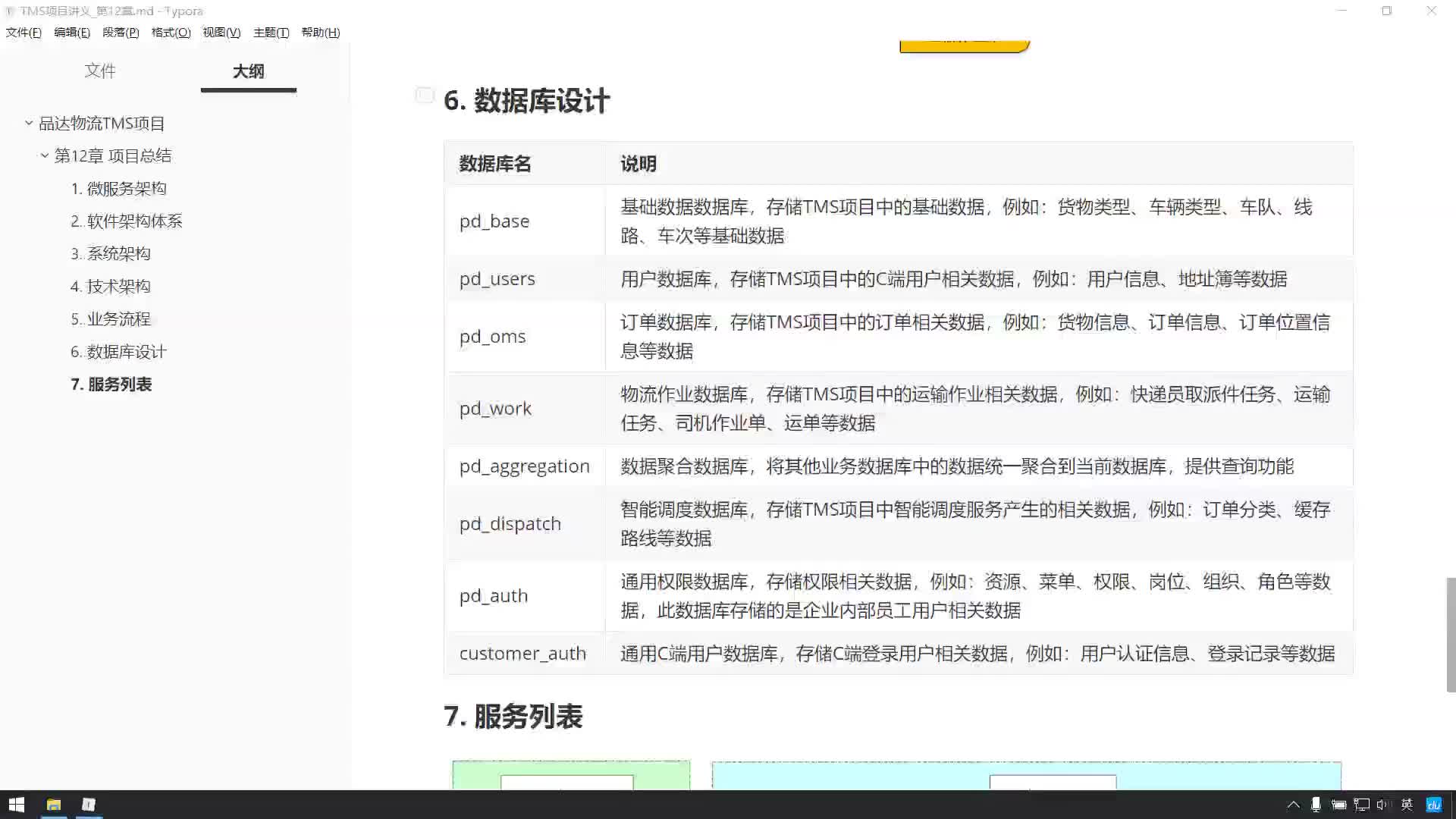
Task: Select the 大纲 outline tab
Action: click(x=249, y=71)
